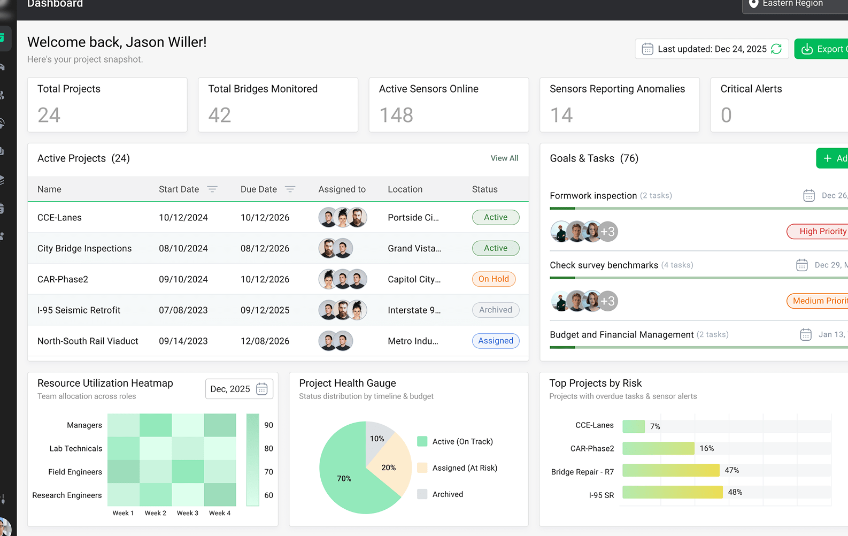Open the CCE-Lanes project row

tap(278, 217)
